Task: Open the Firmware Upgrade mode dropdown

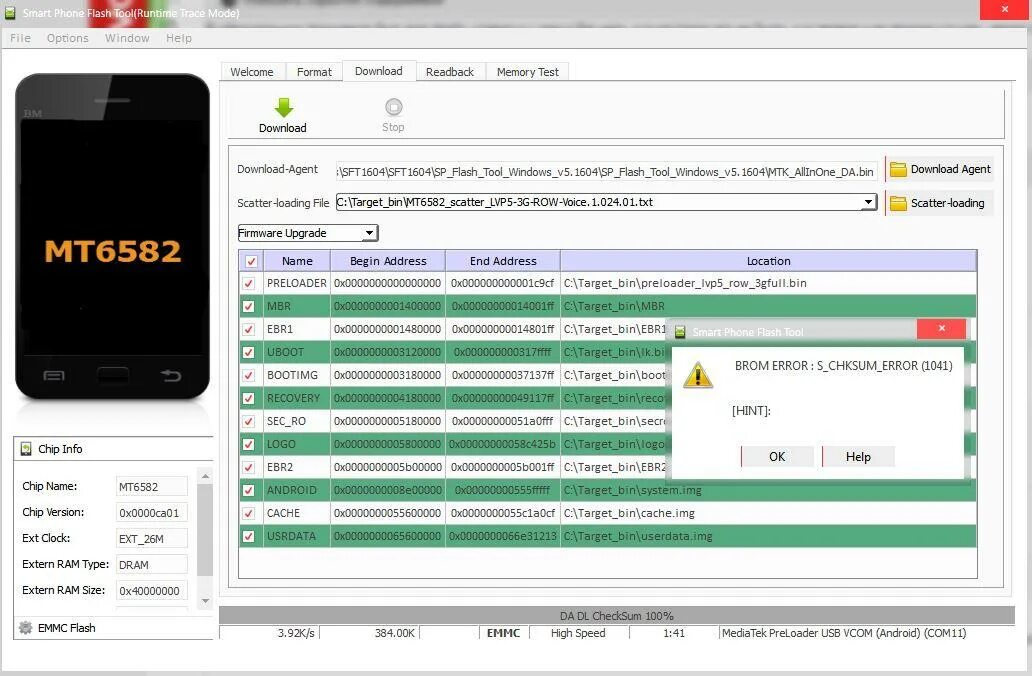Action: click(x=307, y=233)
